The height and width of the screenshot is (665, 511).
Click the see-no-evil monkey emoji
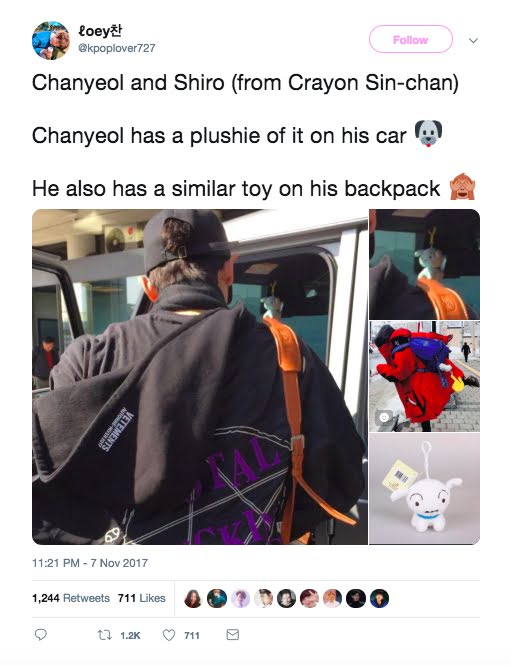coord(462,187)
